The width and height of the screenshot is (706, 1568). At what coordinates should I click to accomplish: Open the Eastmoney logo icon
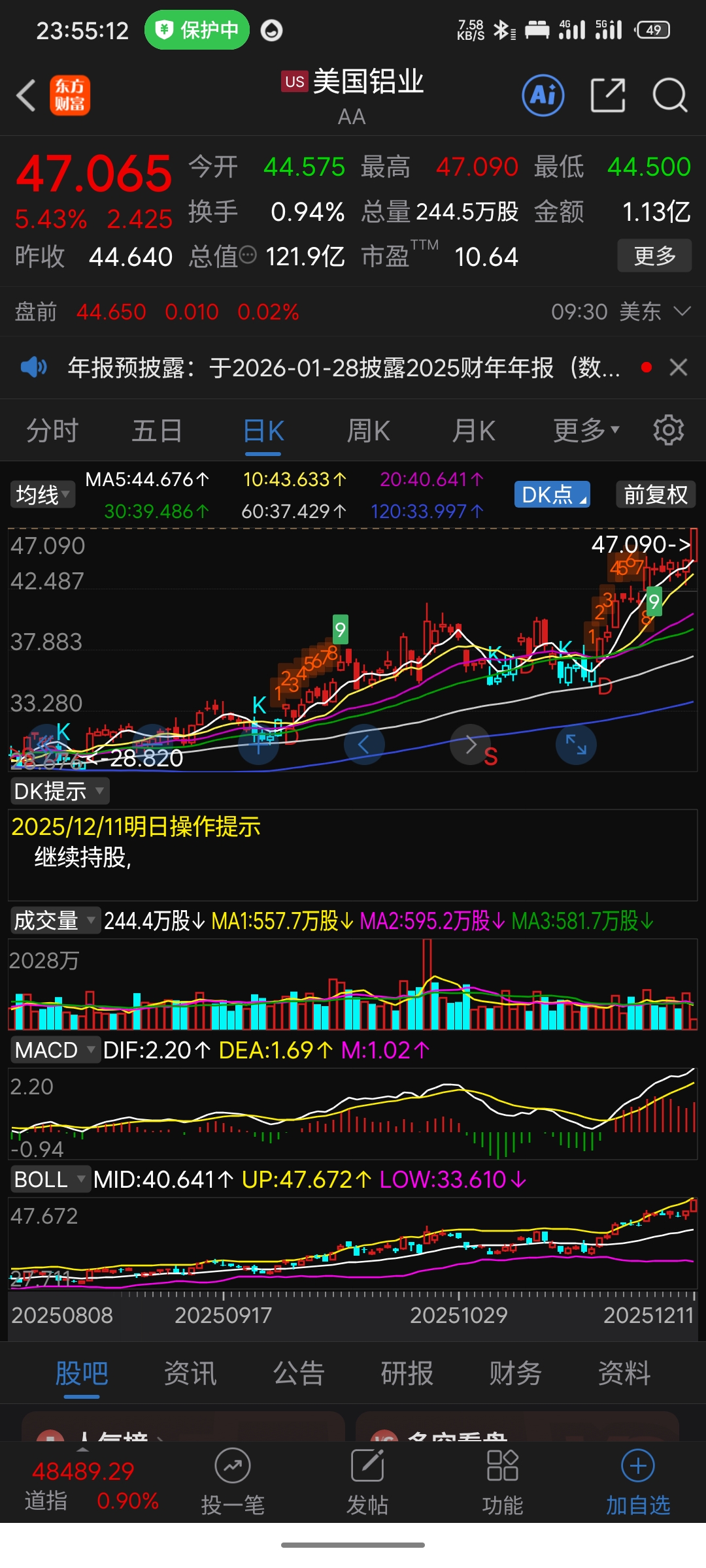[70, 95]
